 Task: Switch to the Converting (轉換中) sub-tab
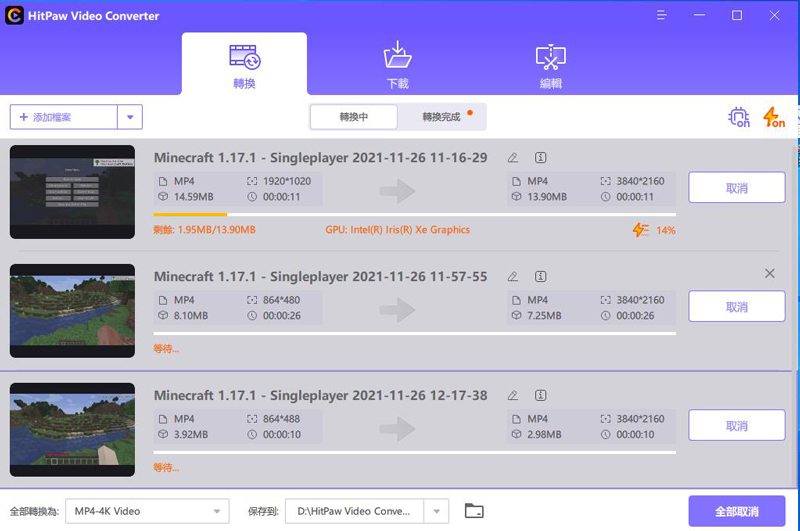pyautogui.click(x=354, y=117)
